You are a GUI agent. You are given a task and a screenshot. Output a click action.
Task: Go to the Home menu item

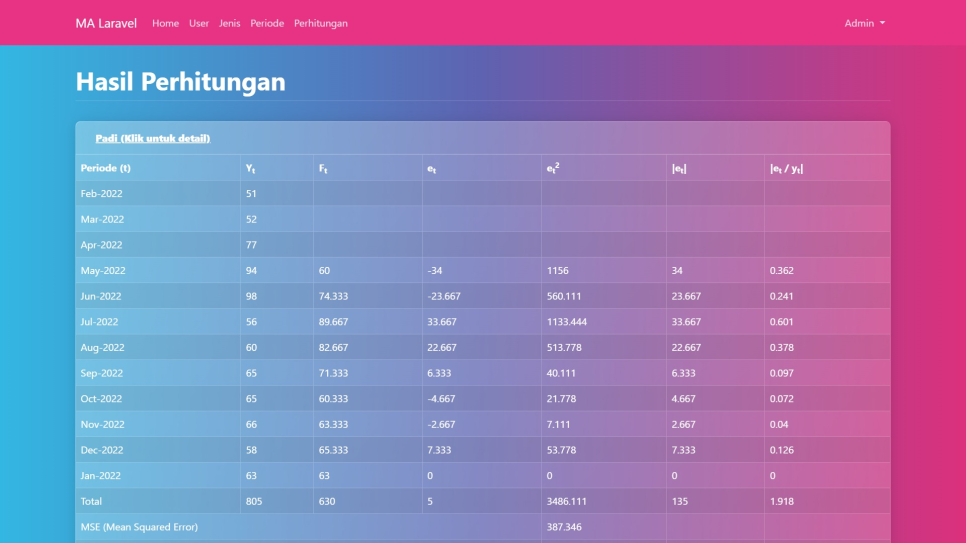(x=165, y=23)
